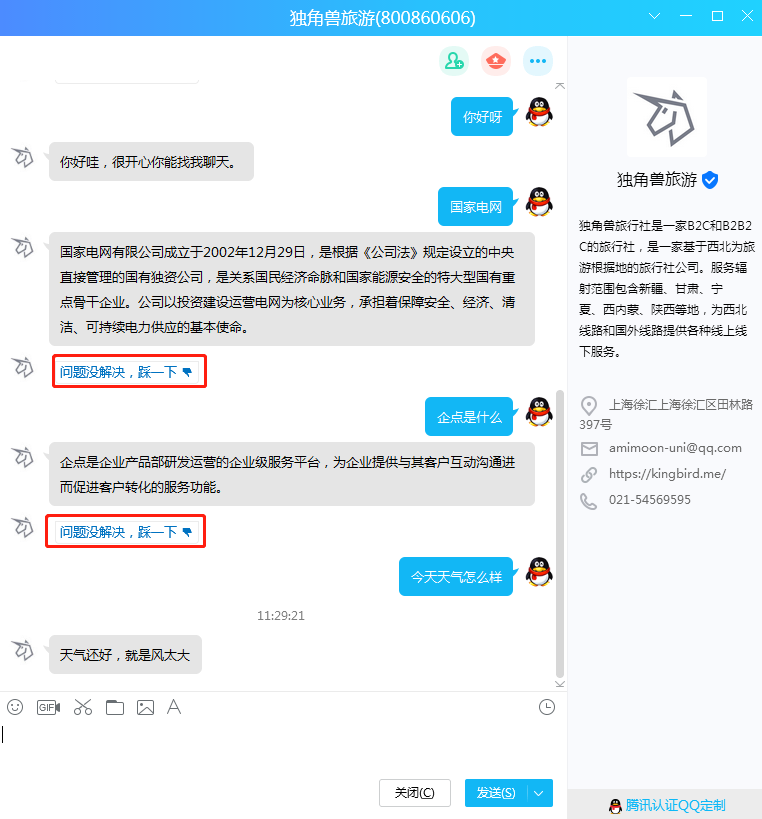This screenshot has height=819, width=762.
Task: Click the location pin icon
Action: 589,405
